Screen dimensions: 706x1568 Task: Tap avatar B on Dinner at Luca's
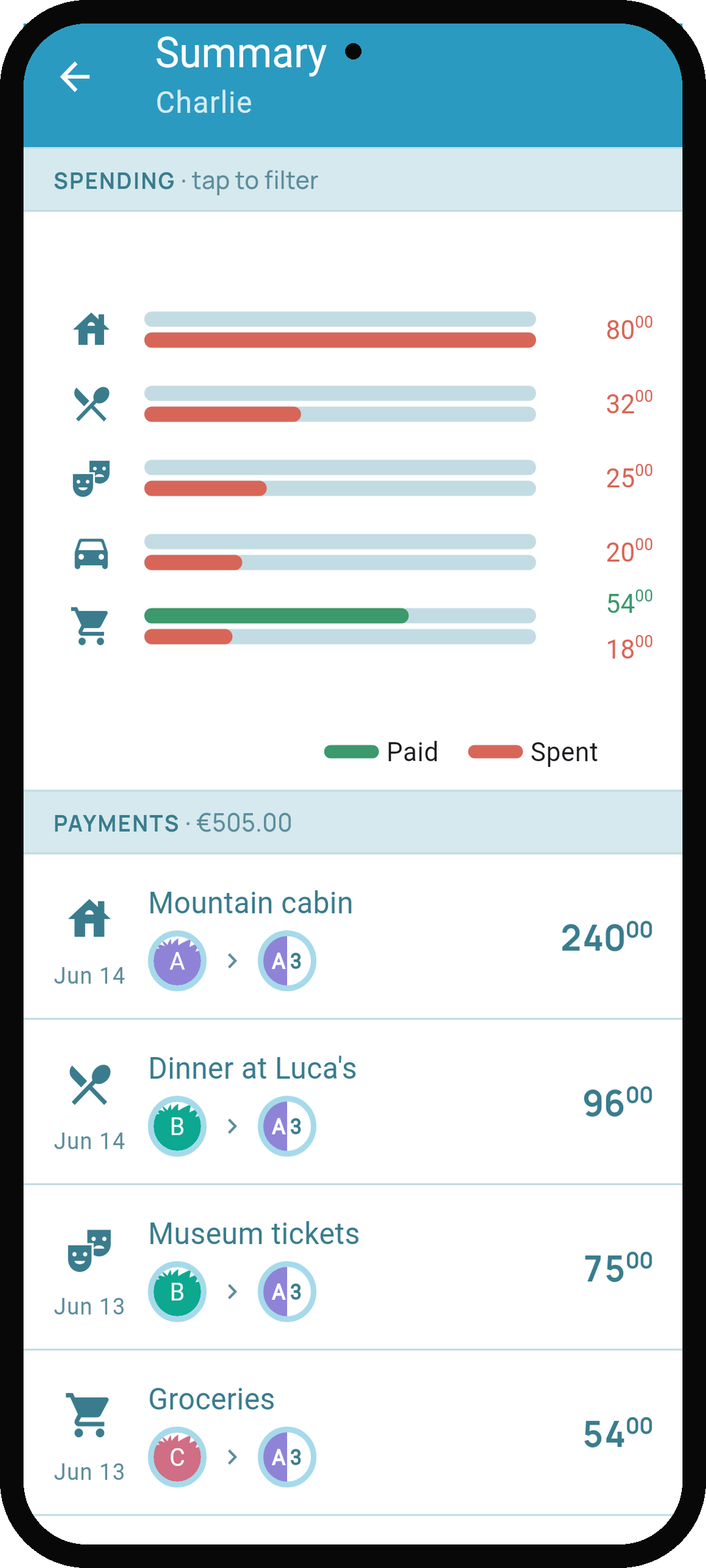click(x=177, y=1126)
